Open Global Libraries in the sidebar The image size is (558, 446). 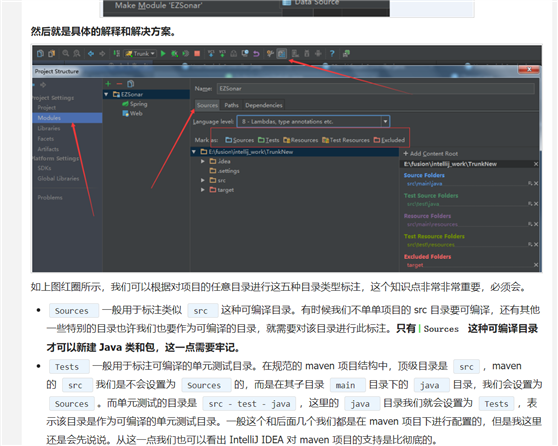(x=58, y=179)
